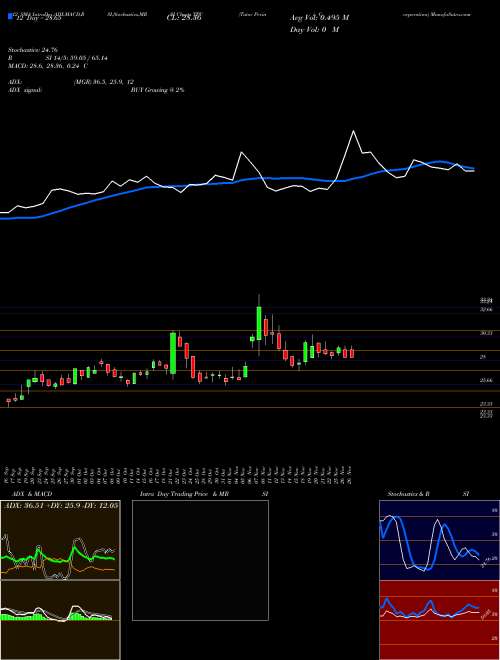This screenshot has height=660, width=500.
Task: Select the 'SI 14/3: 59.05 / 65.14' line
Action: (x=77, y=58)
